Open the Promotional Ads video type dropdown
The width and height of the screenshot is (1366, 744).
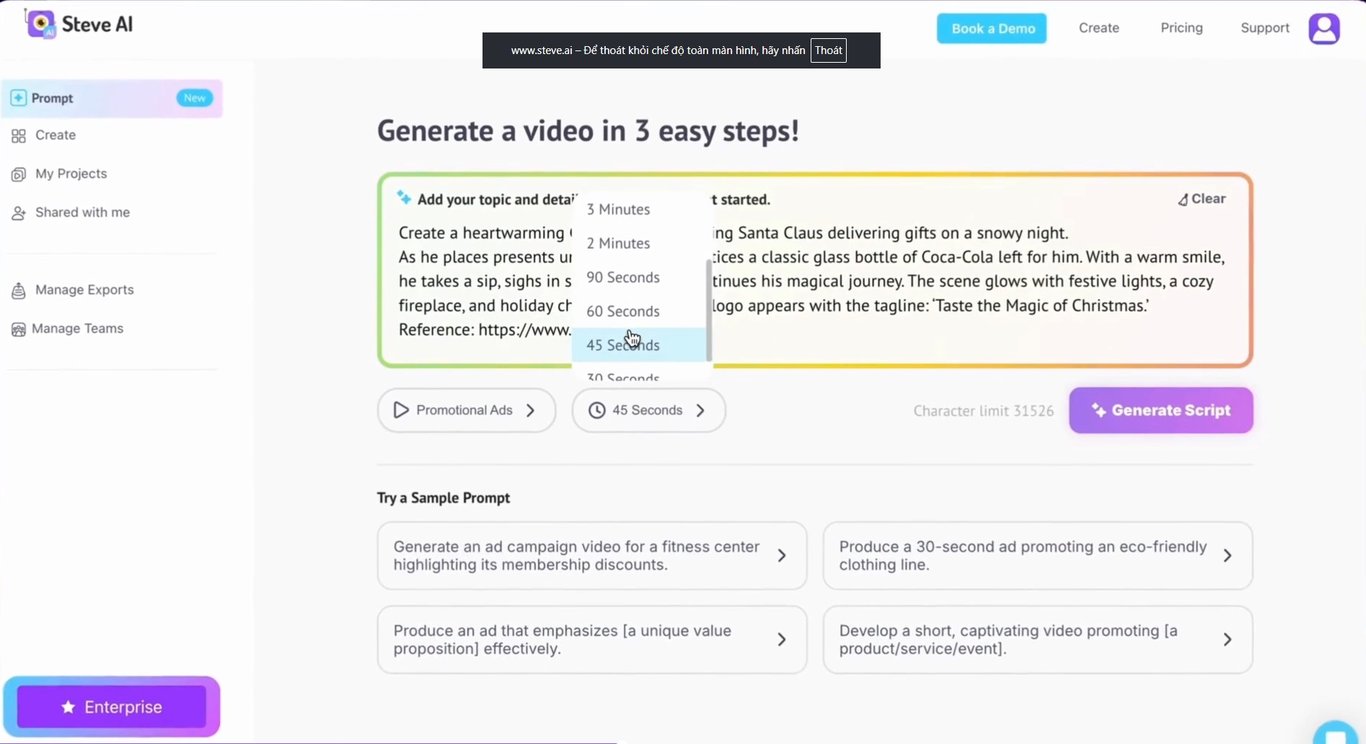(466, 410)
